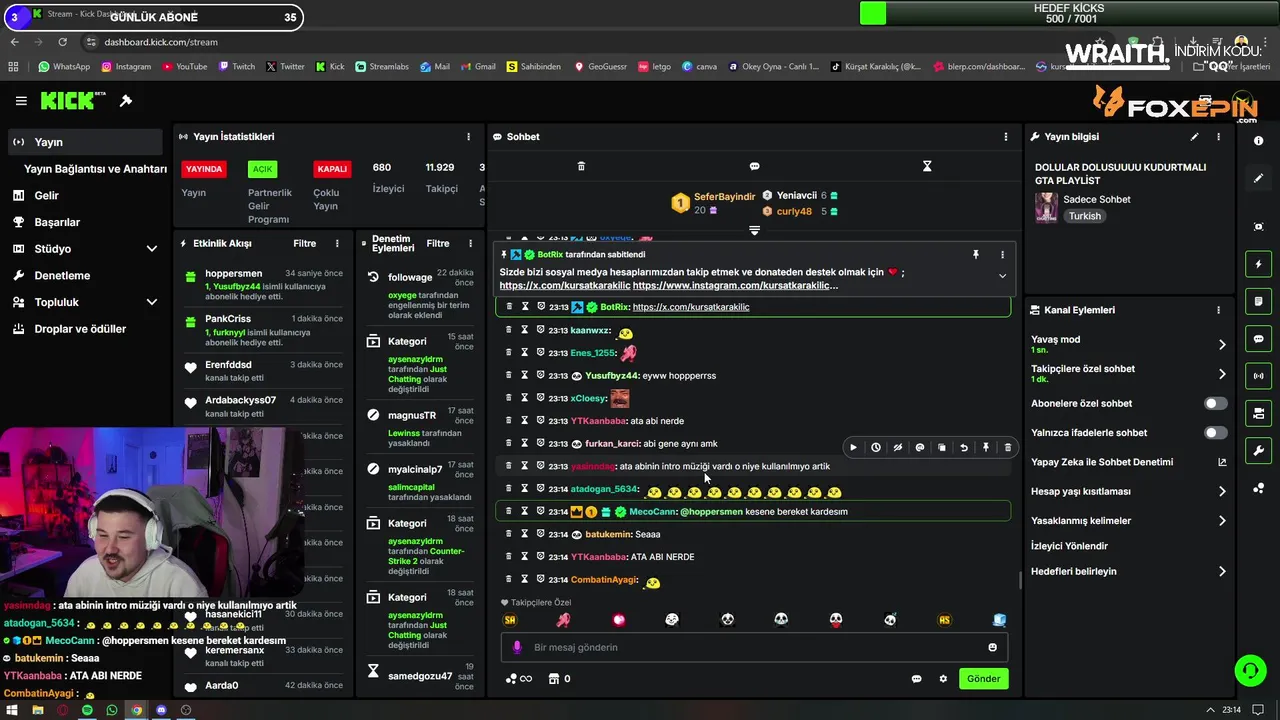
Task: Edit stream info with pencil icon
Action: (x=1194, y=137)
